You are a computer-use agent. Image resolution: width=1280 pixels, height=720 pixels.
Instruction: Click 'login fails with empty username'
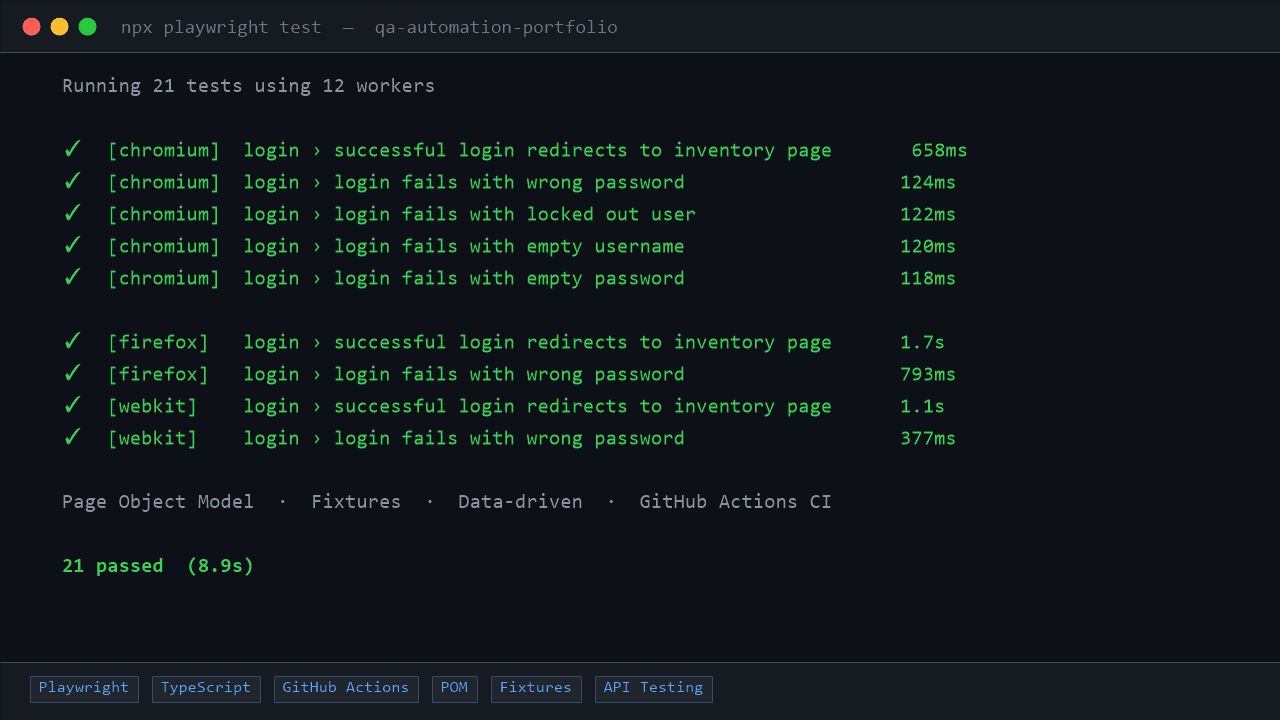[509, 246]
